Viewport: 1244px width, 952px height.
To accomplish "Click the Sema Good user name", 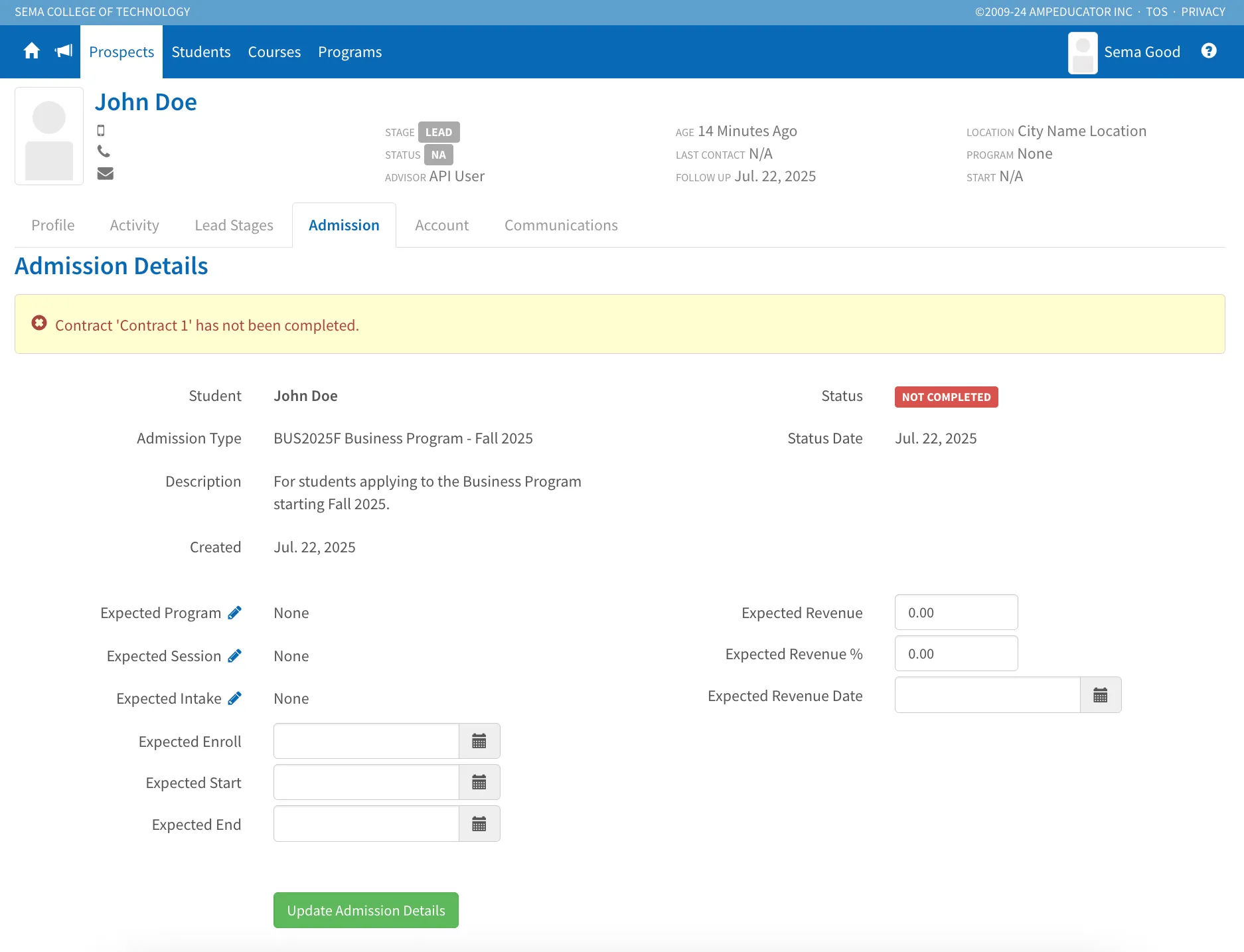I will [x=1142, y=52].
